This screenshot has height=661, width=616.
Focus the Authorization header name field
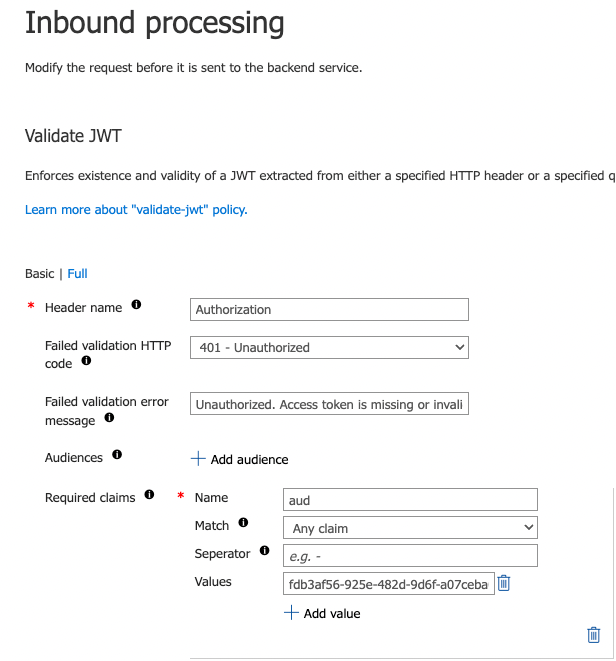(x=329, y=309)
